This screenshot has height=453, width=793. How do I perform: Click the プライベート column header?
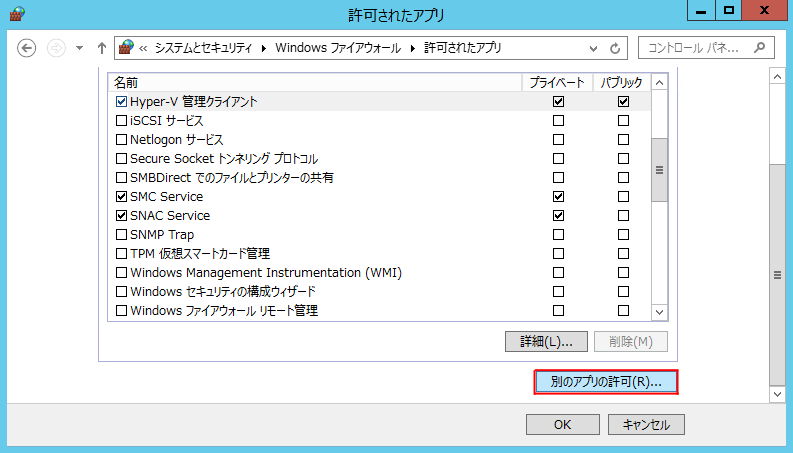tap(557, 82)
